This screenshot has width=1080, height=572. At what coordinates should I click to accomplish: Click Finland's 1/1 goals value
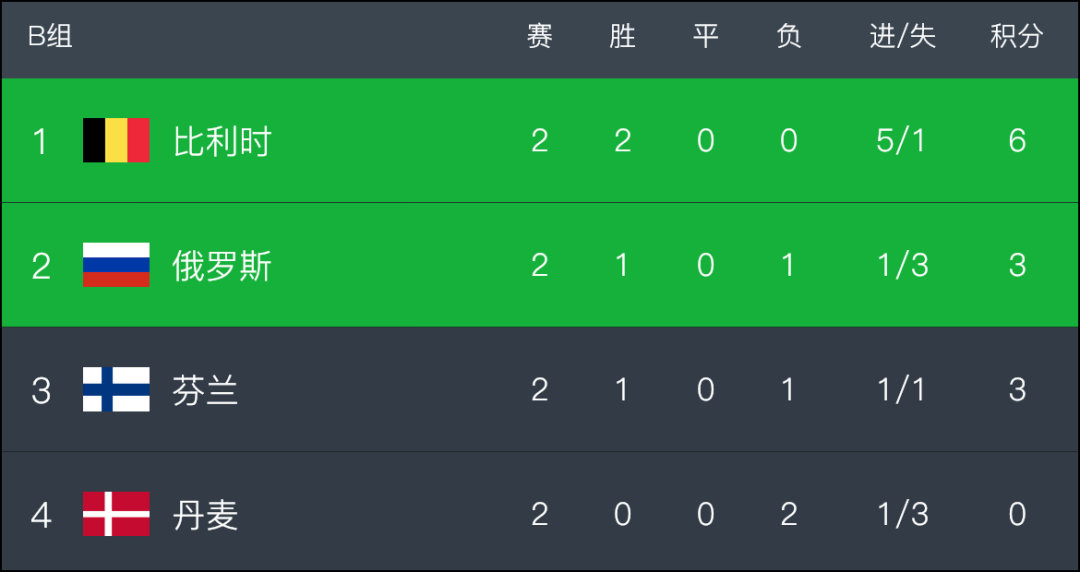(x=902, y=390)
